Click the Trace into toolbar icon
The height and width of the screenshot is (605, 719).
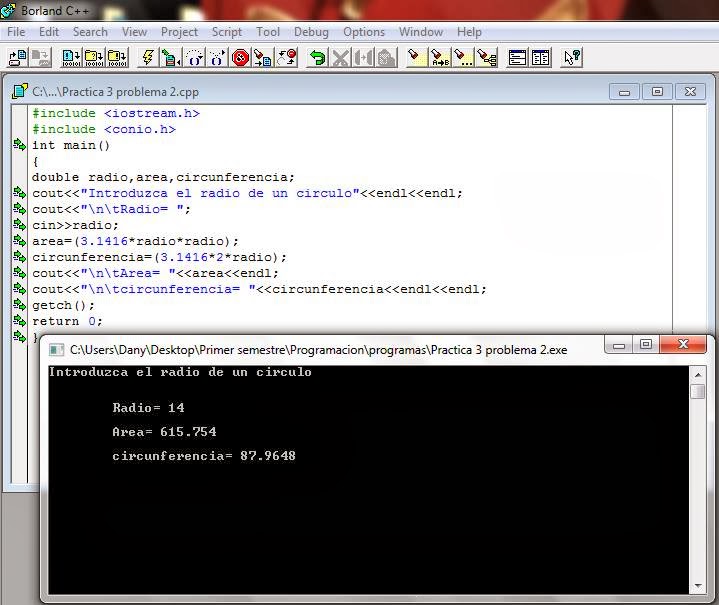(x=217, y=58)
